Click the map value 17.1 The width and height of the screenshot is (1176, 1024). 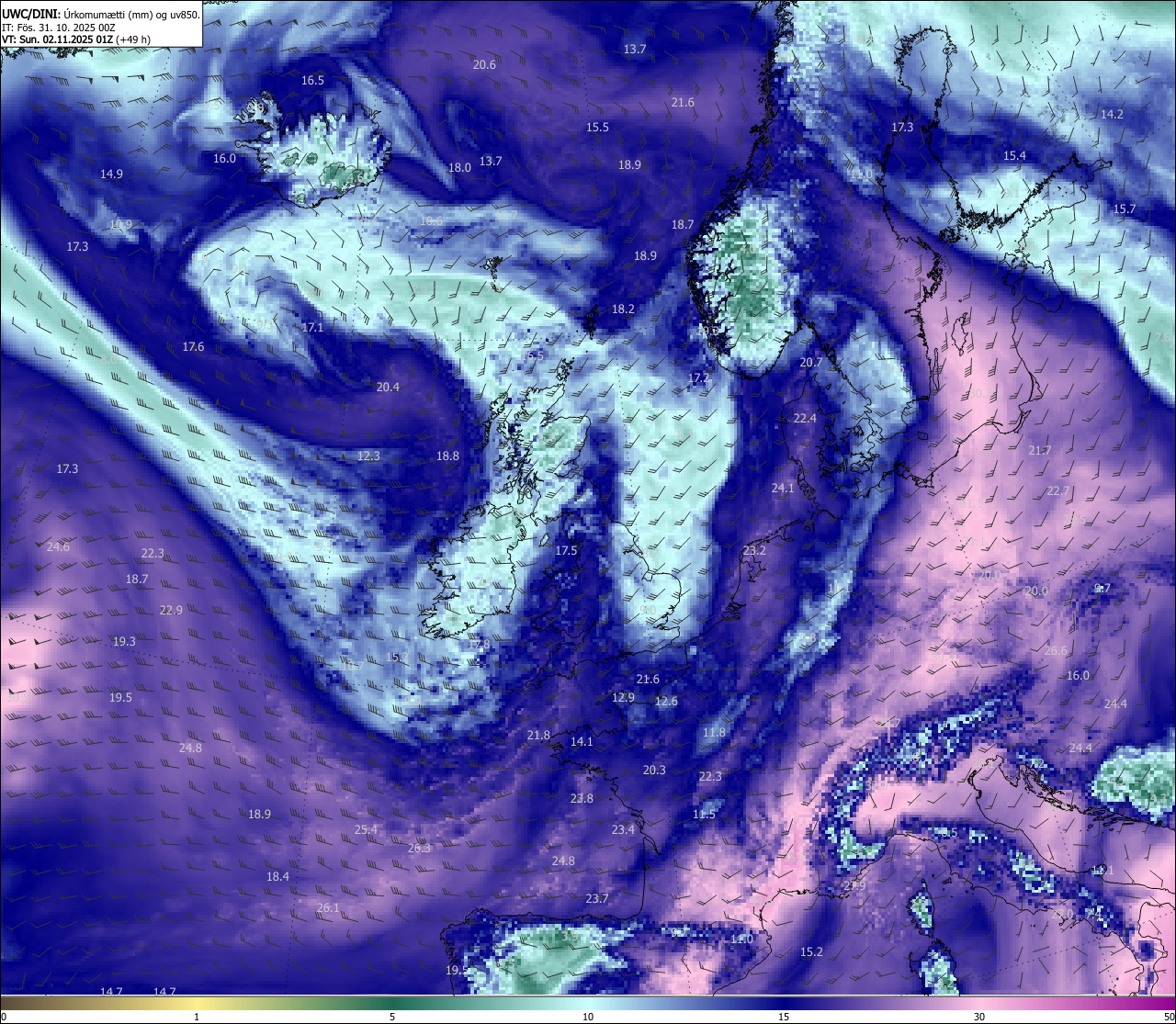pyautogui.click(x=312, y=327)
